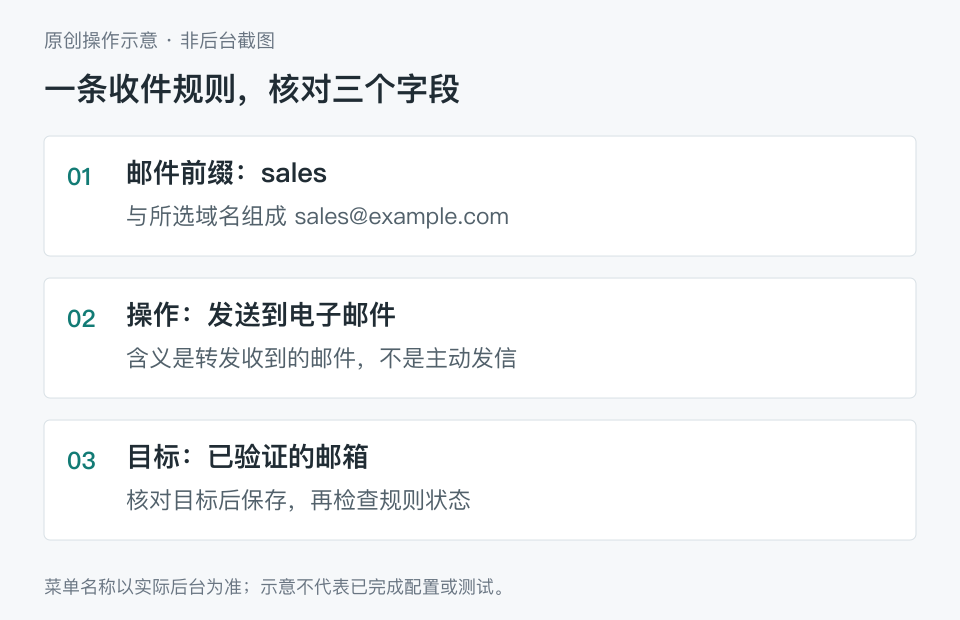Select the 邮件前缀：sales heading
Screen dimensions: 960x620
[227, 173]
